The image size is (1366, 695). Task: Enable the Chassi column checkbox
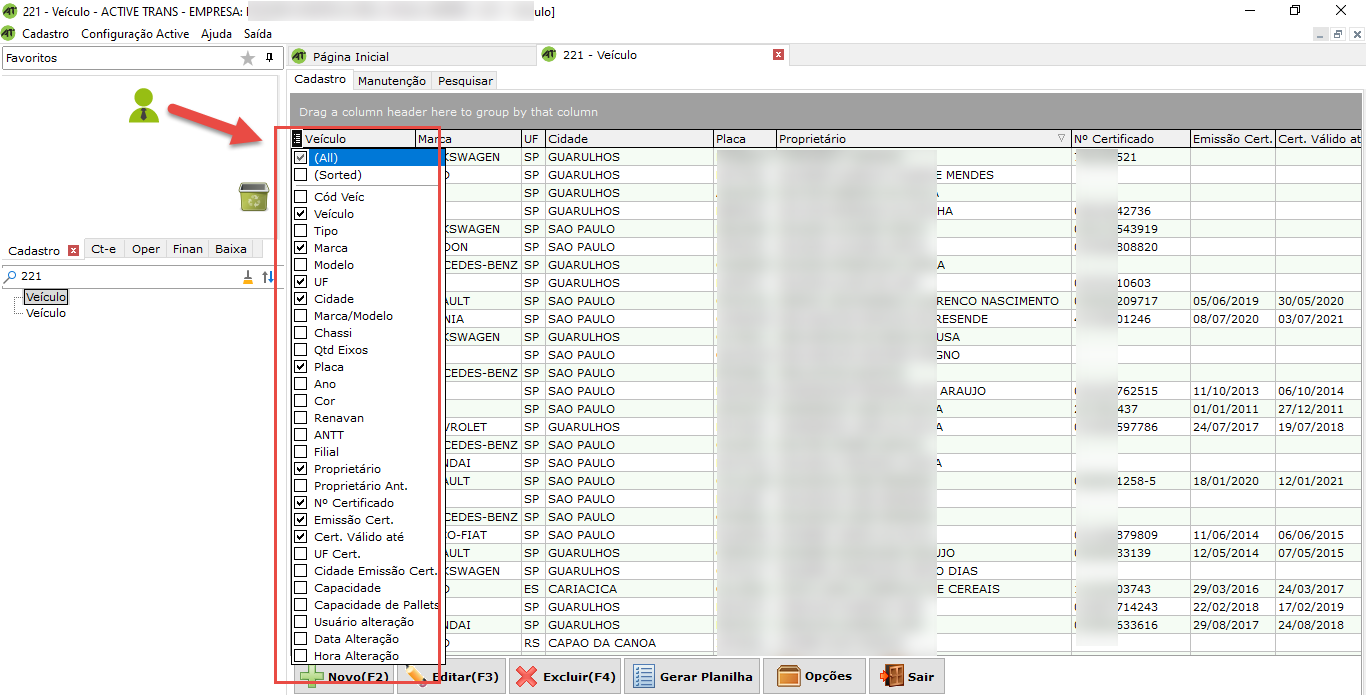[301, 333]
